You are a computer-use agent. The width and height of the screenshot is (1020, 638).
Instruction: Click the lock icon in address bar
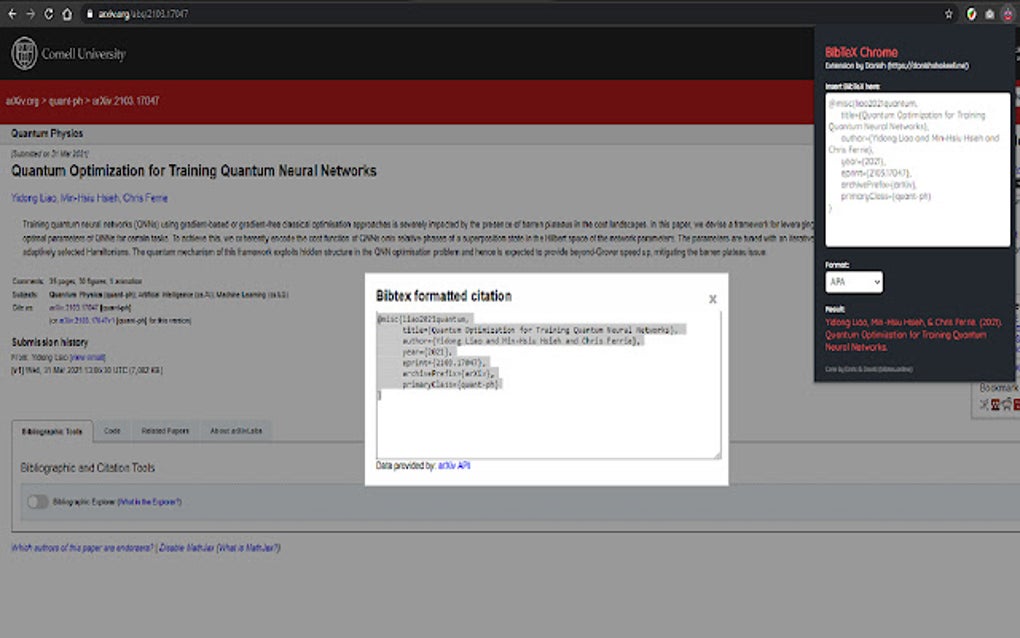[x=92, y=14]
